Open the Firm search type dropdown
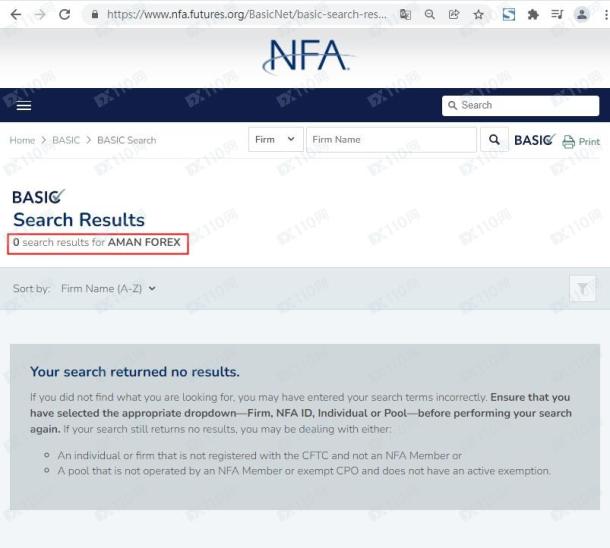 276,139
